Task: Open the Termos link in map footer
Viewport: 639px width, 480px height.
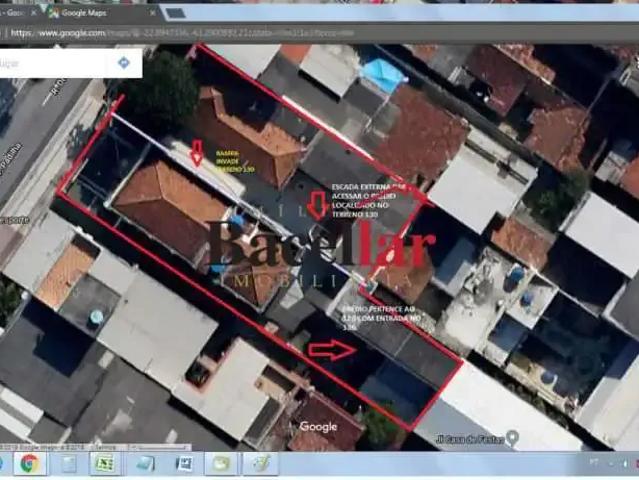Action: pyautogui.click(x=103, y=447)
